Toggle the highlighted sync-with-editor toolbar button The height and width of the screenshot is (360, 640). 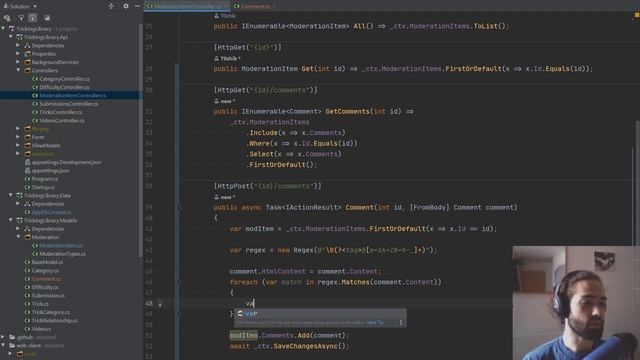coord(33,18)
